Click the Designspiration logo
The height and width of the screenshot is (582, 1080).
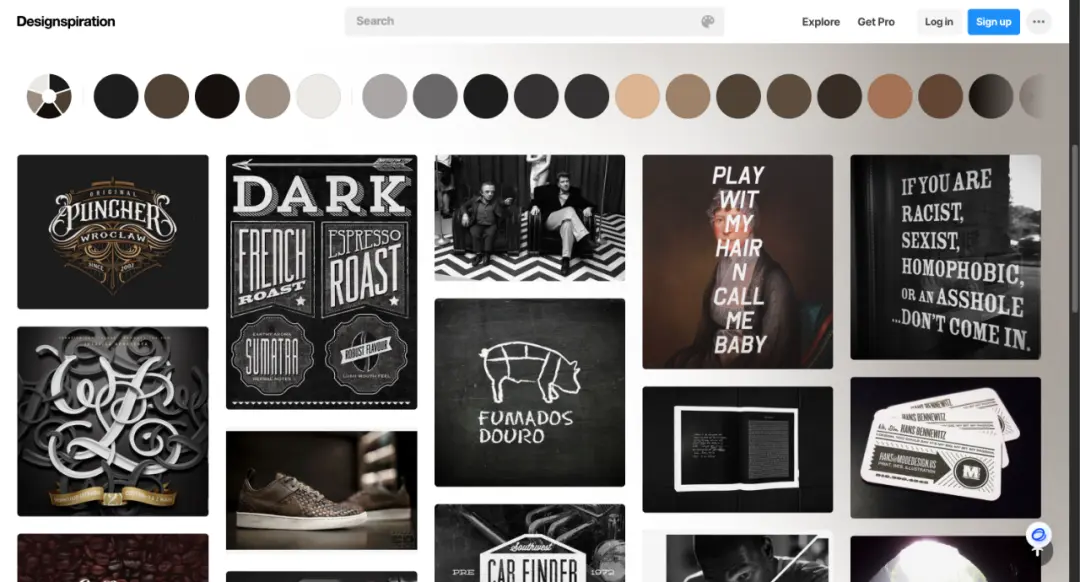[x=65, y=21]
